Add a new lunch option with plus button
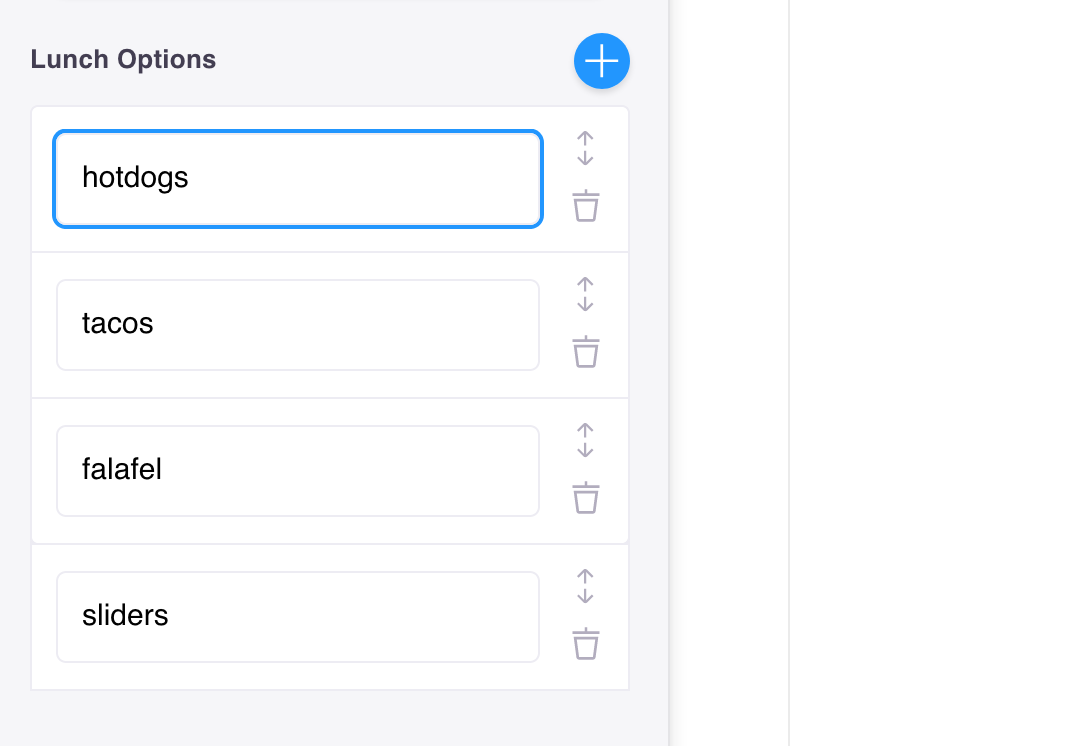The image size is (1066, 746). pos(601,61)
